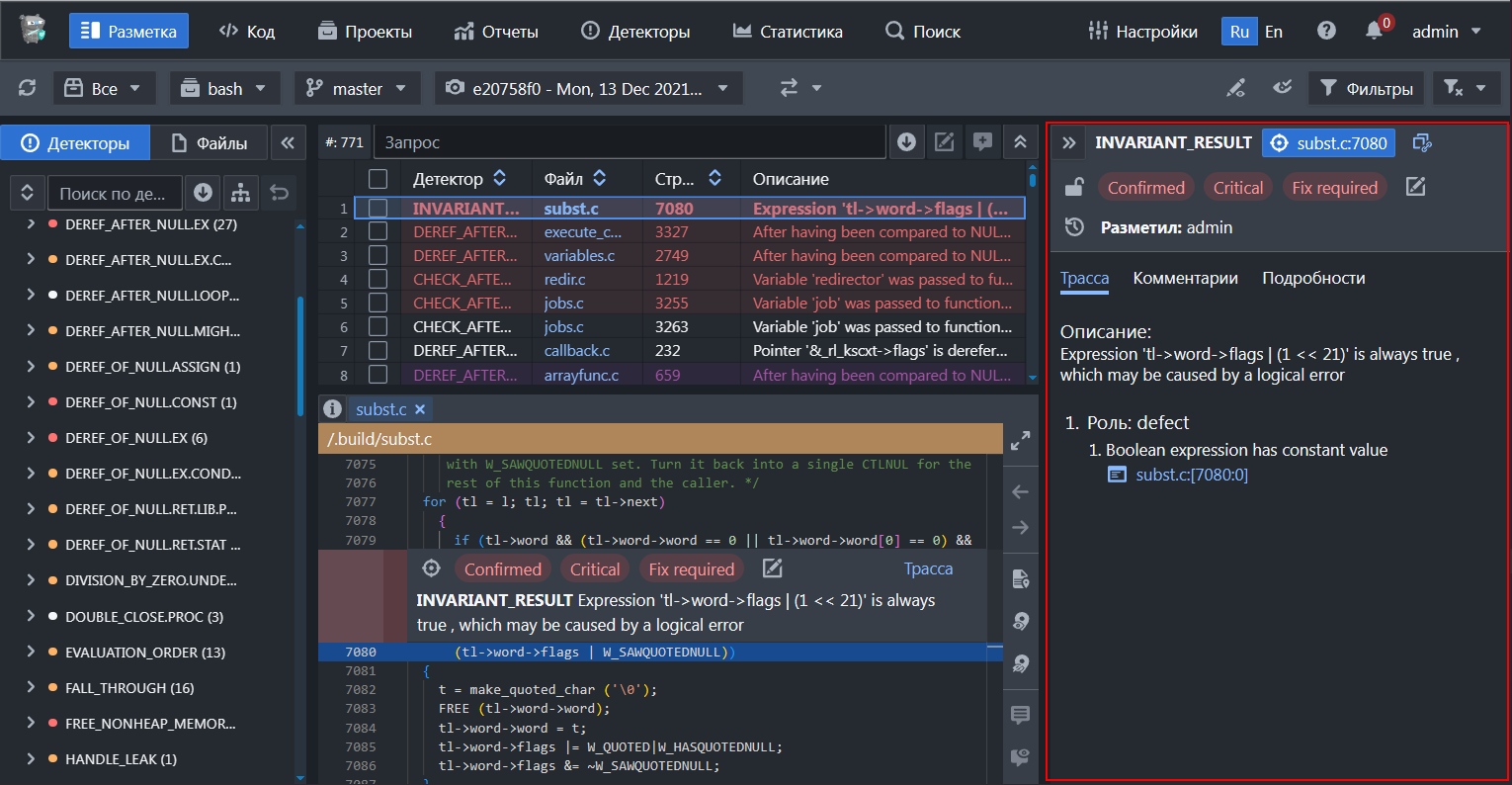Click the Фильтры button
The height and width of the screenshot is (785, 1512).
(1366, 89)
